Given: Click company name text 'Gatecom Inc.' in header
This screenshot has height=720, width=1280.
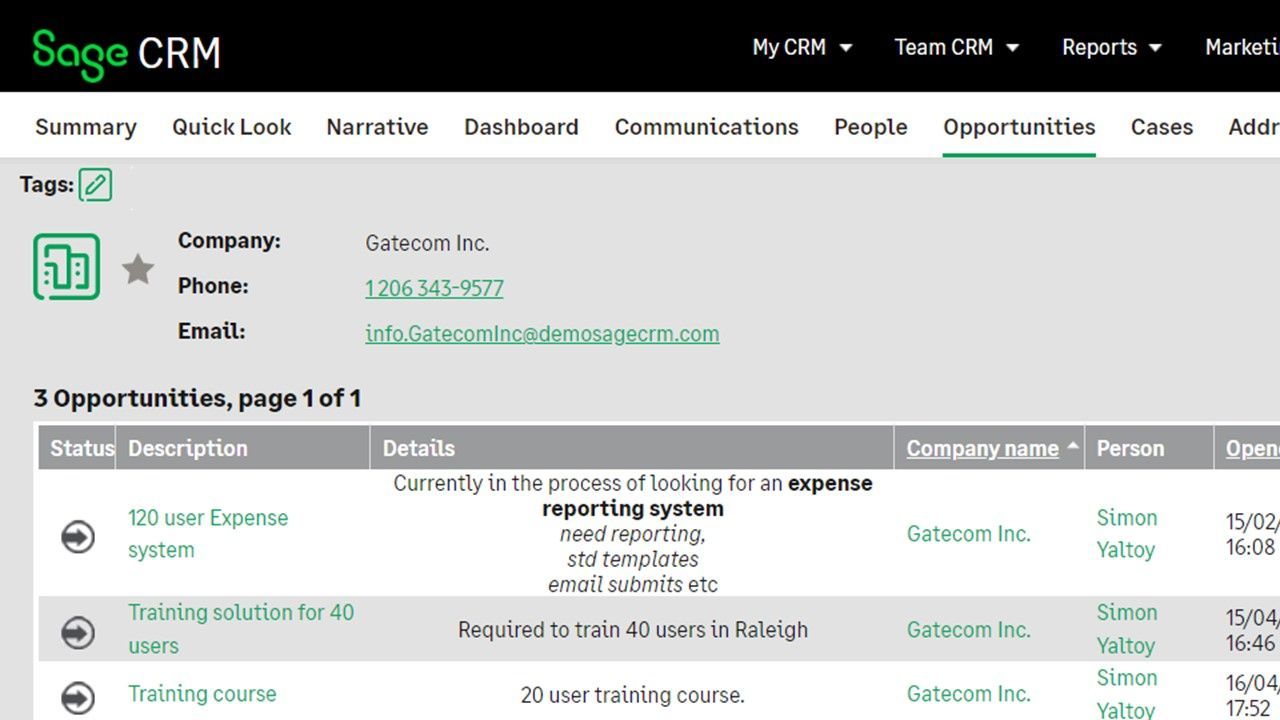Looking at the screenshot, I should pyautogui.click(x=427, y=243).
